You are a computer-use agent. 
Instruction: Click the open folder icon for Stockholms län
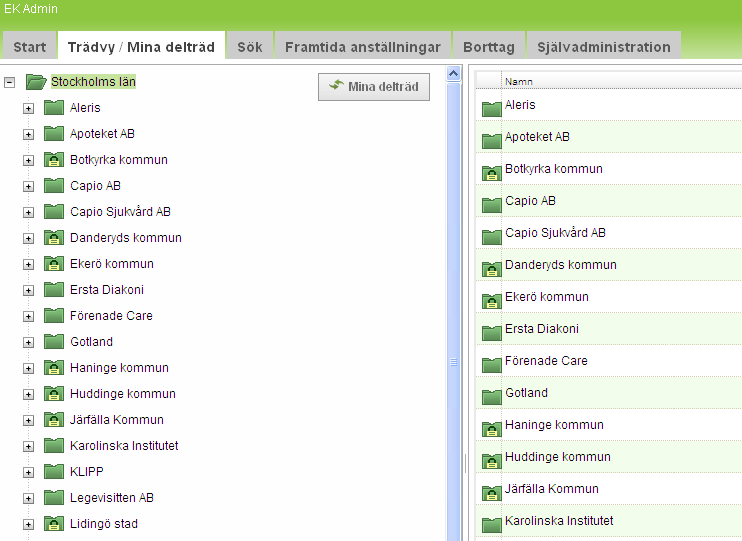point(36,82)
